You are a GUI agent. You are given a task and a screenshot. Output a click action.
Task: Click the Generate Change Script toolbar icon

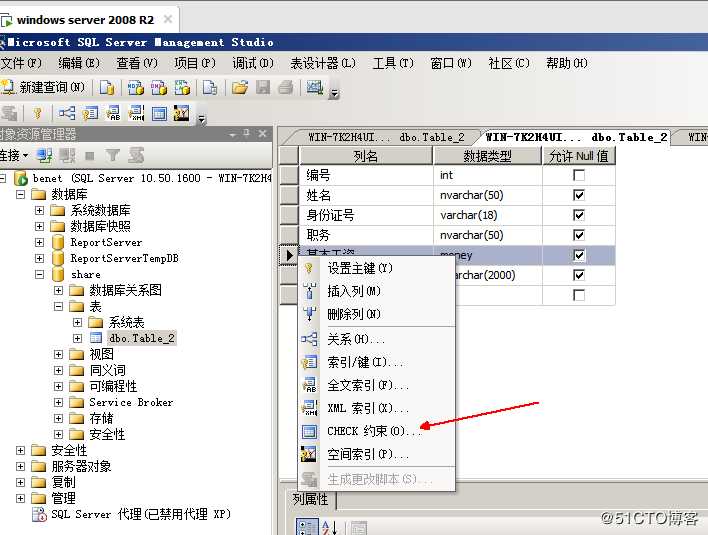pyautogui.click(x=9, y=113)
